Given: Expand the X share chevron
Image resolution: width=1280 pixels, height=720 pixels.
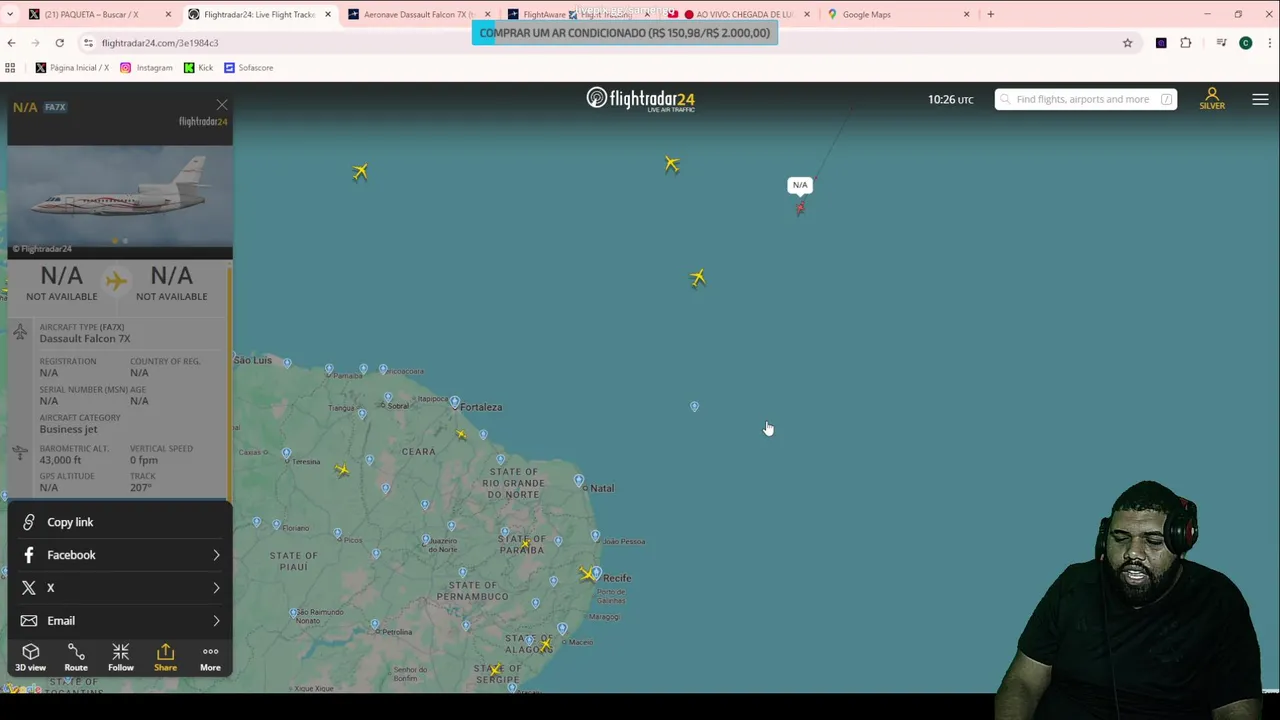Looking at the screenshot, I should pyautogui.click(x=216, y=588).
